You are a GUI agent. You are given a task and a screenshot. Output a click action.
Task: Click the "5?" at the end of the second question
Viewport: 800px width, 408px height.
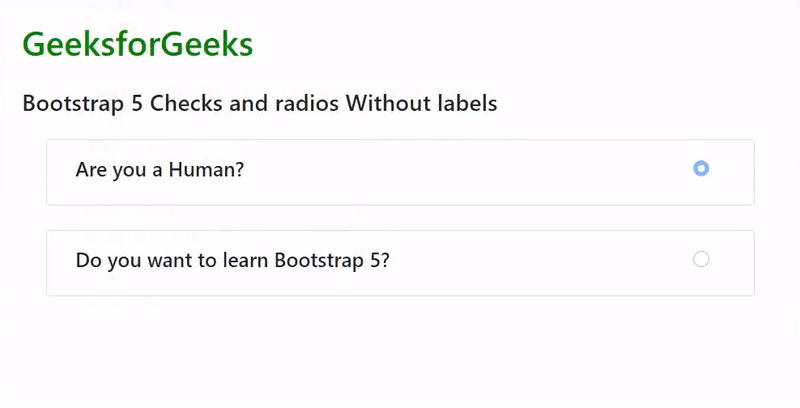click(x=379, y=261)
